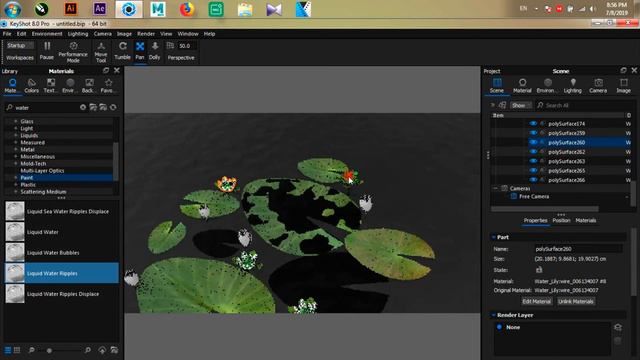Select the Pan camera tool
Viewport: 640px width, 360px height.
tap(140, 46)
